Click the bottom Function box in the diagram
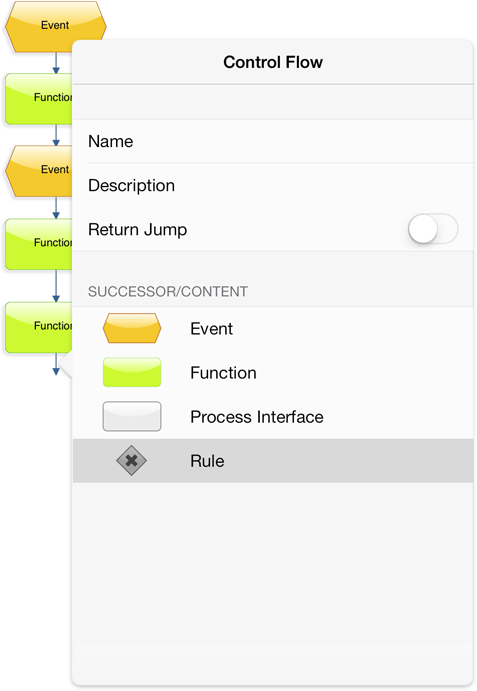 39,327
